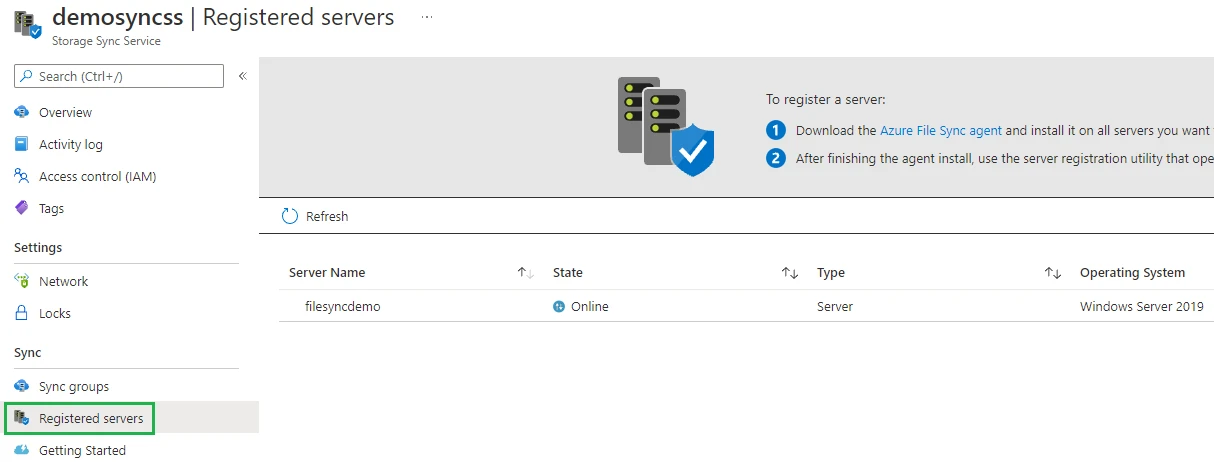
Task: Click the Storage Sync Service subtitle
Action: coord(106,41)
